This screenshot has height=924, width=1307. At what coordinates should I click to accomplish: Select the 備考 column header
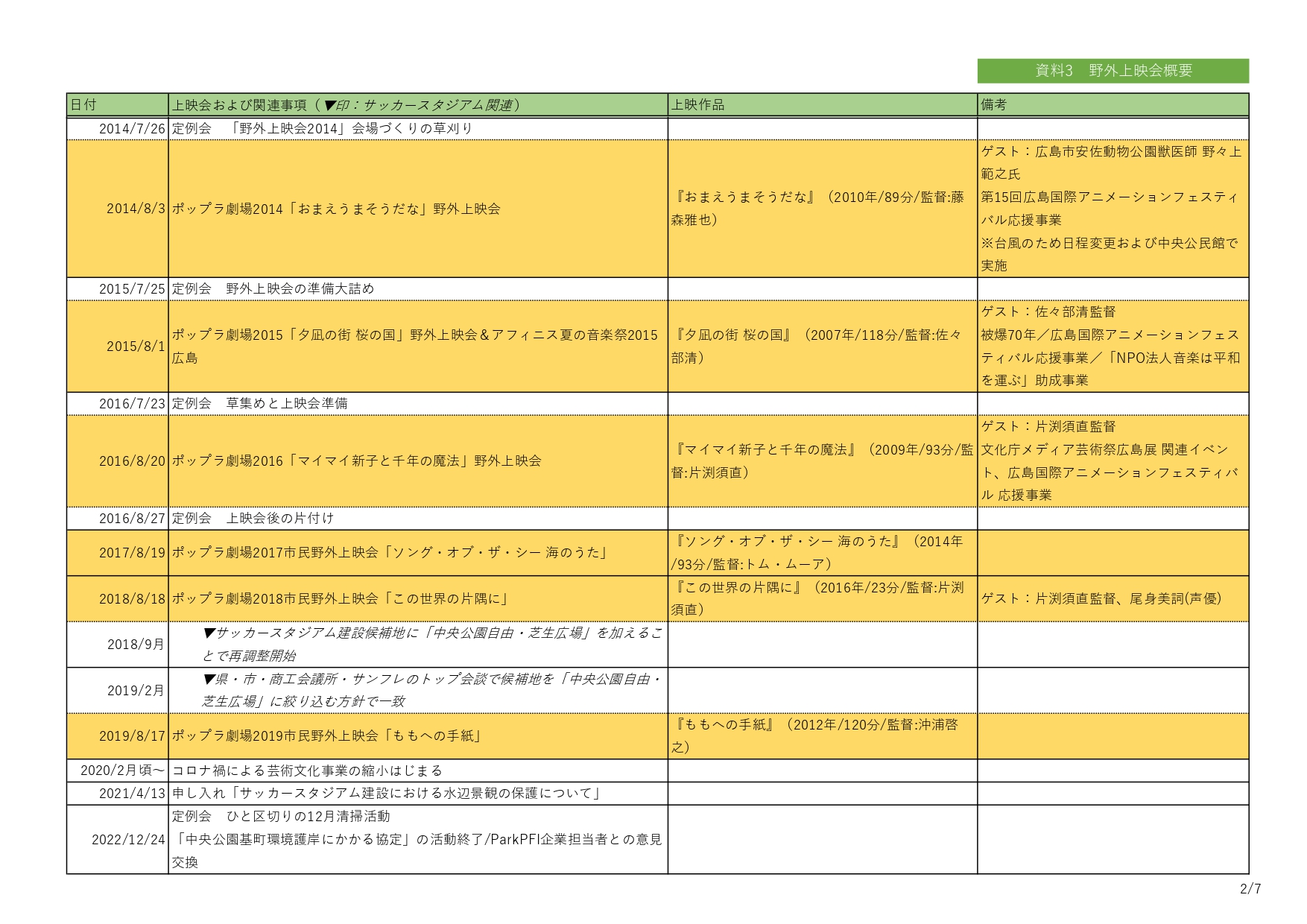pyautogui.click(x=1113, y=105)
